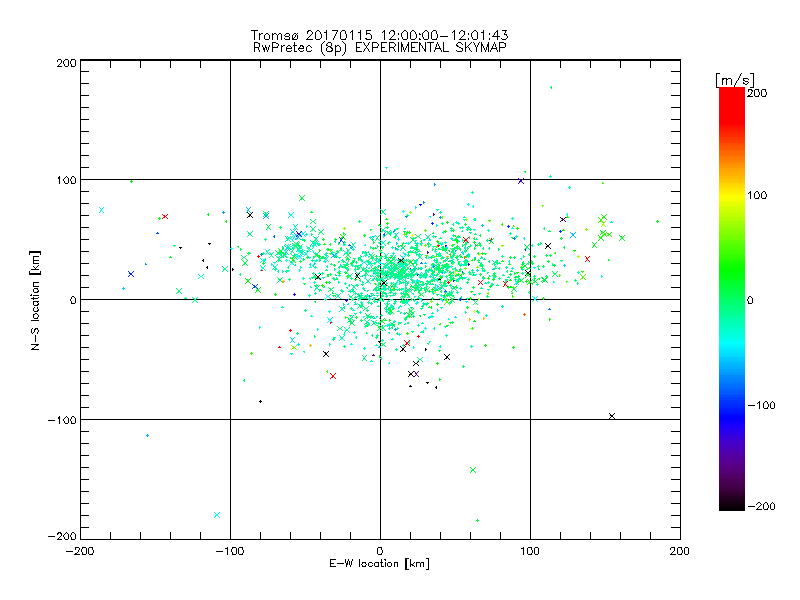Click the y-axis tick label "100"
The image size is (800, 600).
click(x=66, y=181)
